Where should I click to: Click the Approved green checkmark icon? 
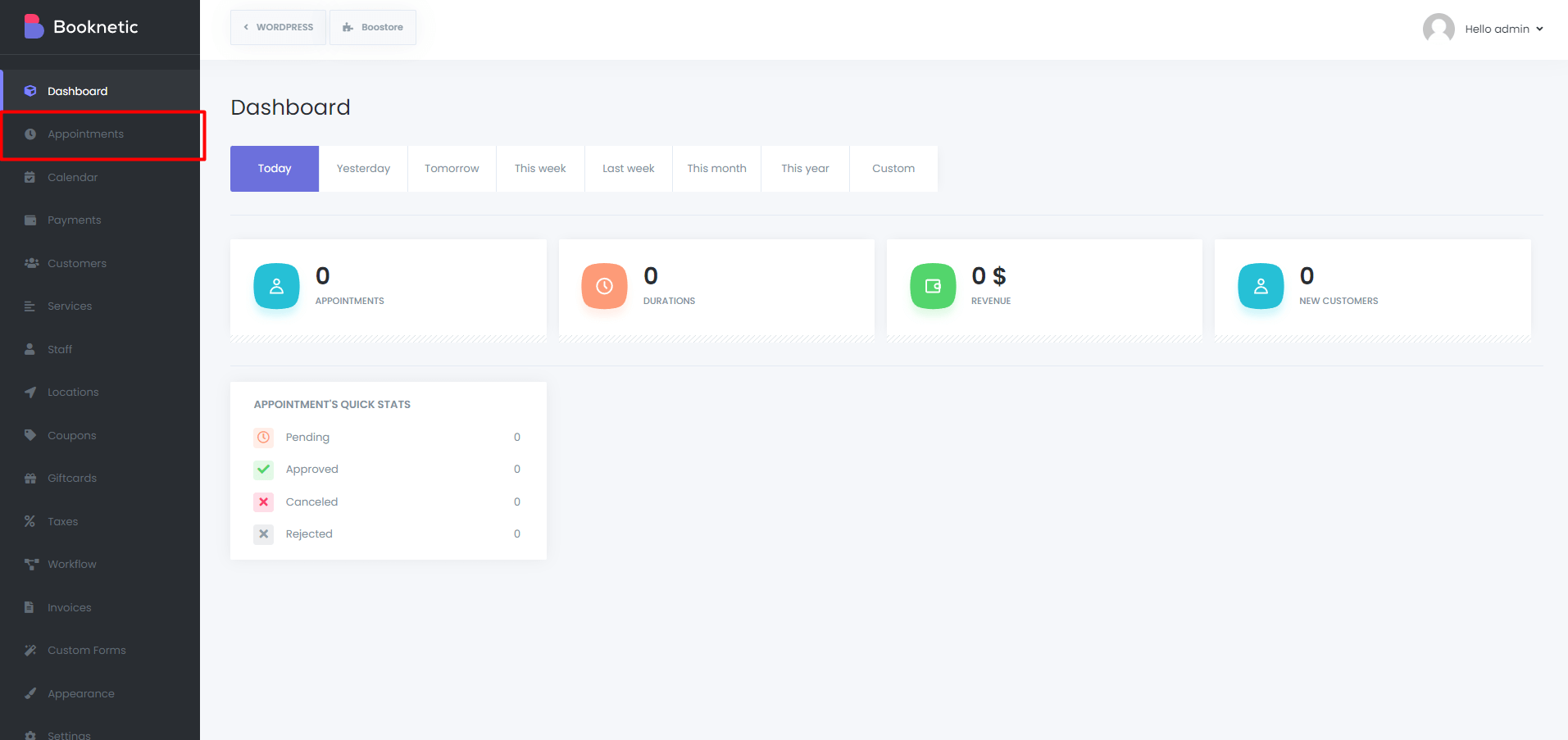pyautogui.click(x=264, y=470)
